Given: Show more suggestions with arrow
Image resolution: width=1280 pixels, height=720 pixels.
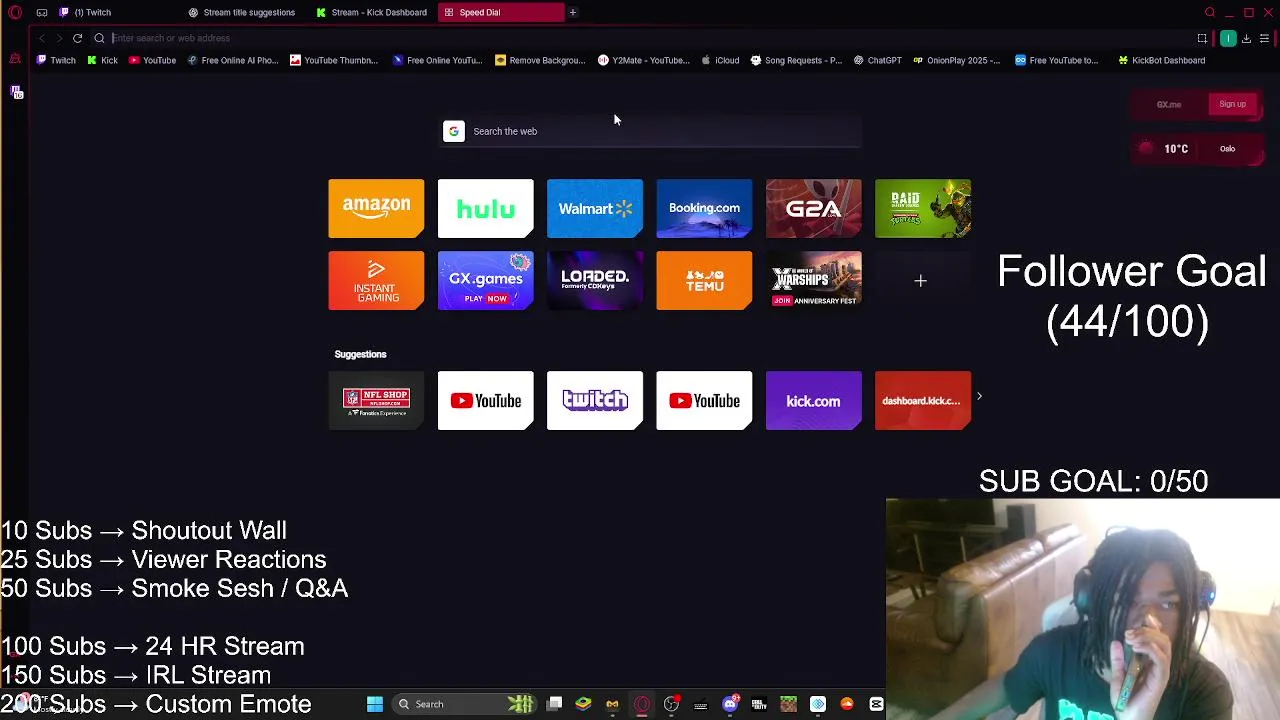Looking at the screenshot, I should coord(979,397).
